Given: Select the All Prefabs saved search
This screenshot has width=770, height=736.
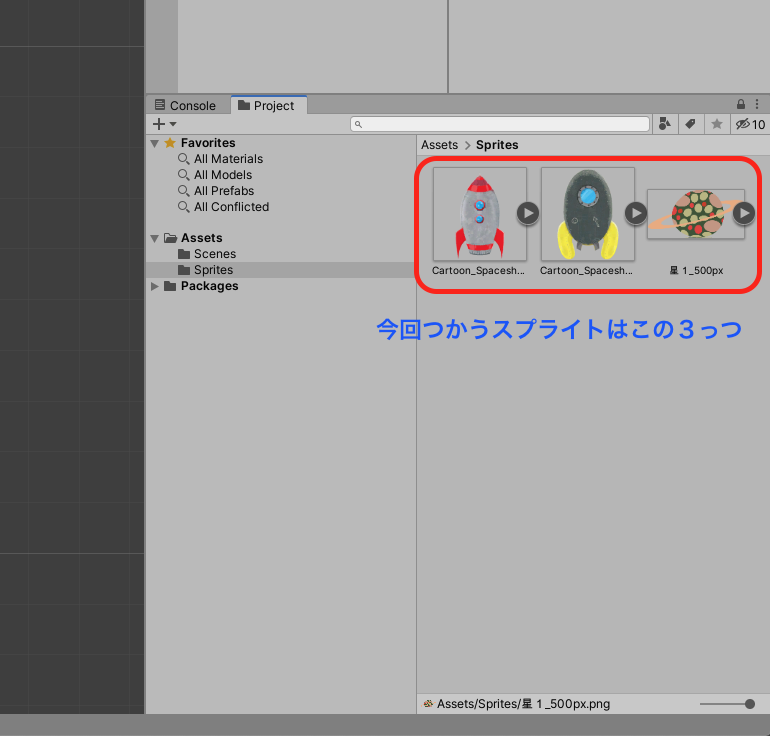Looking at the screenshot, I should [224, 191].
